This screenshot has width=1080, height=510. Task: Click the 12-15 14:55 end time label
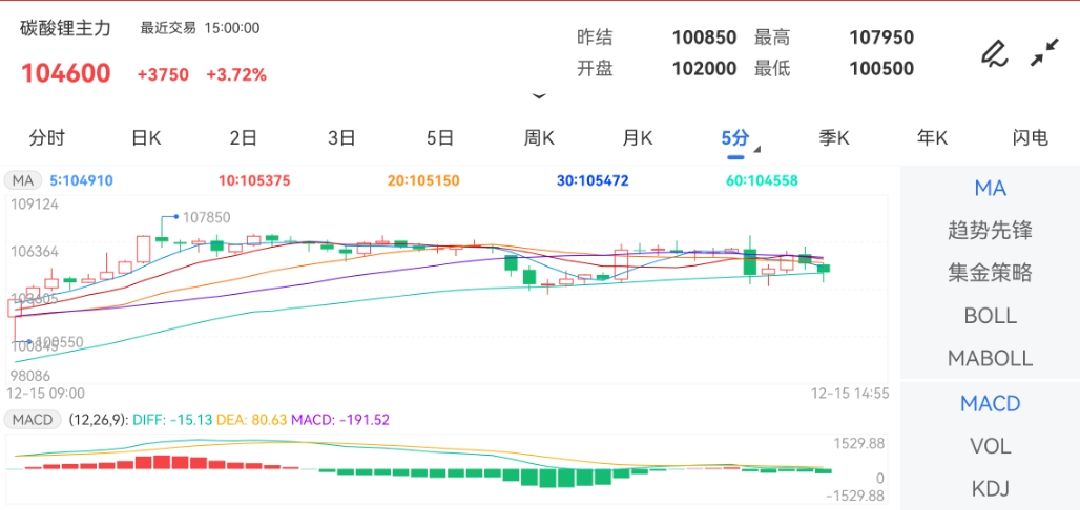click(x=850, y=394)
